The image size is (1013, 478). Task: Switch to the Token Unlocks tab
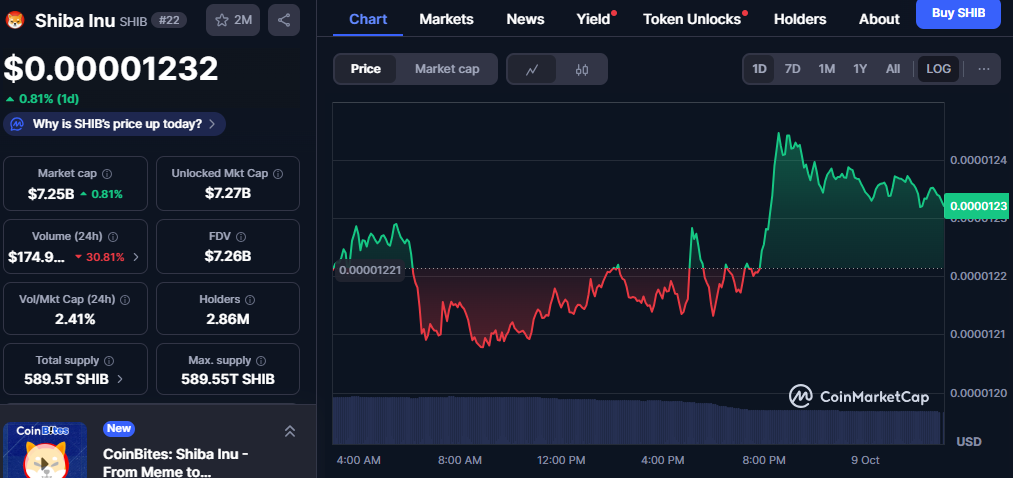coord(692,19)
